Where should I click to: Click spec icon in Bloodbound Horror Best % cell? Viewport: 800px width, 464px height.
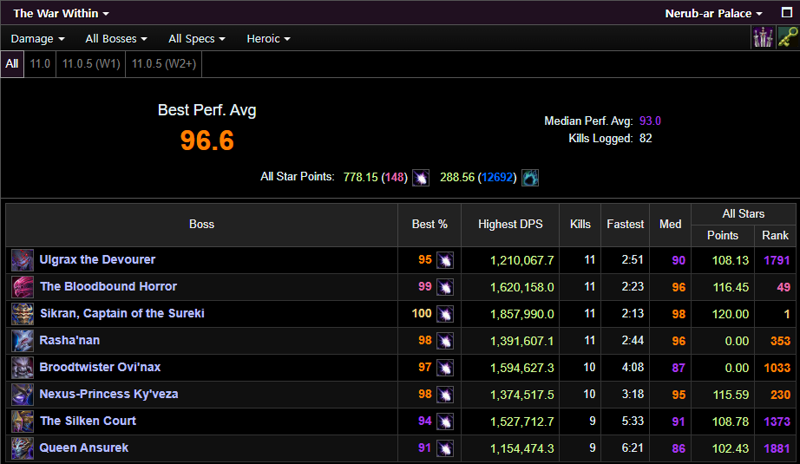[x=445, y=287]
